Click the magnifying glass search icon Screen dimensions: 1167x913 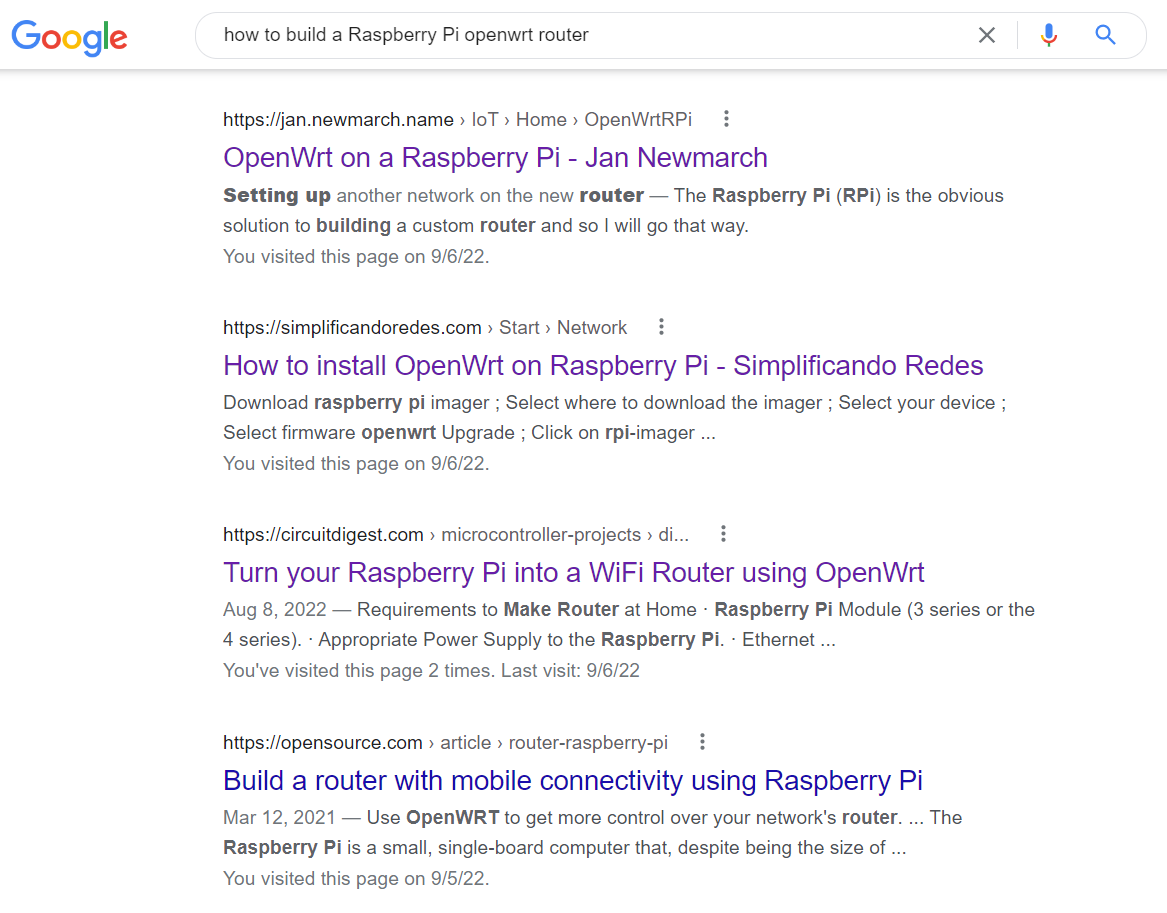[x=1105, y=34]
